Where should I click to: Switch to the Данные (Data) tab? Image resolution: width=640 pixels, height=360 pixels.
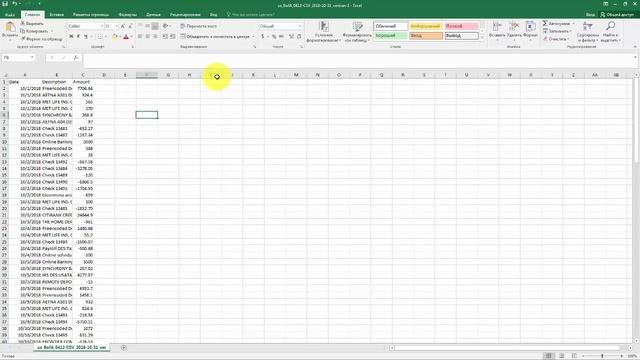[x=153, y=15]
